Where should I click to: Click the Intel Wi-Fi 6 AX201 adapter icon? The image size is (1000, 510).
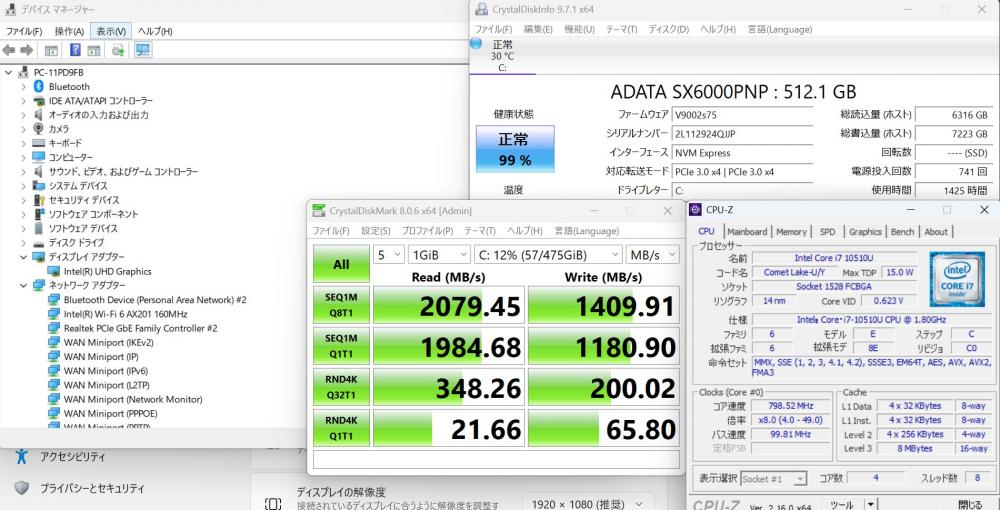(x=54, y=314)
